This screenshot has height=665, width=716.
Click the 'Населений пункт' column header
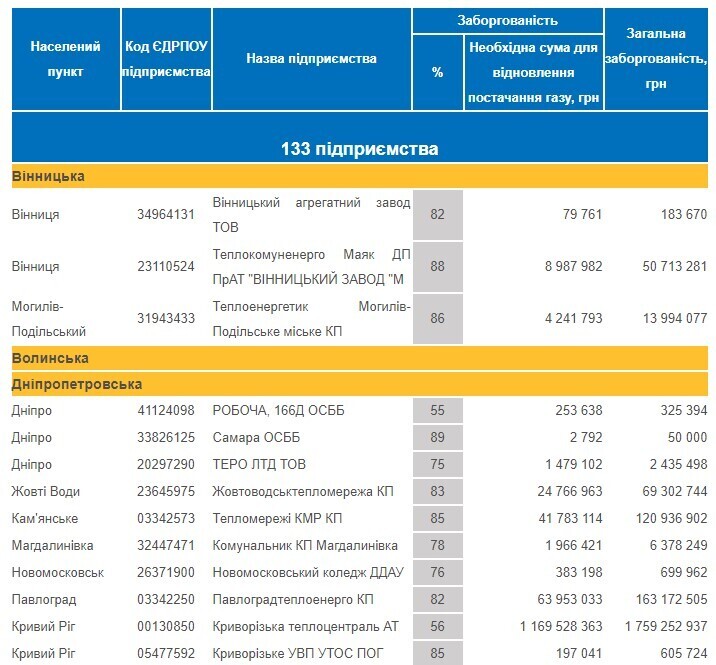(57, 59)
